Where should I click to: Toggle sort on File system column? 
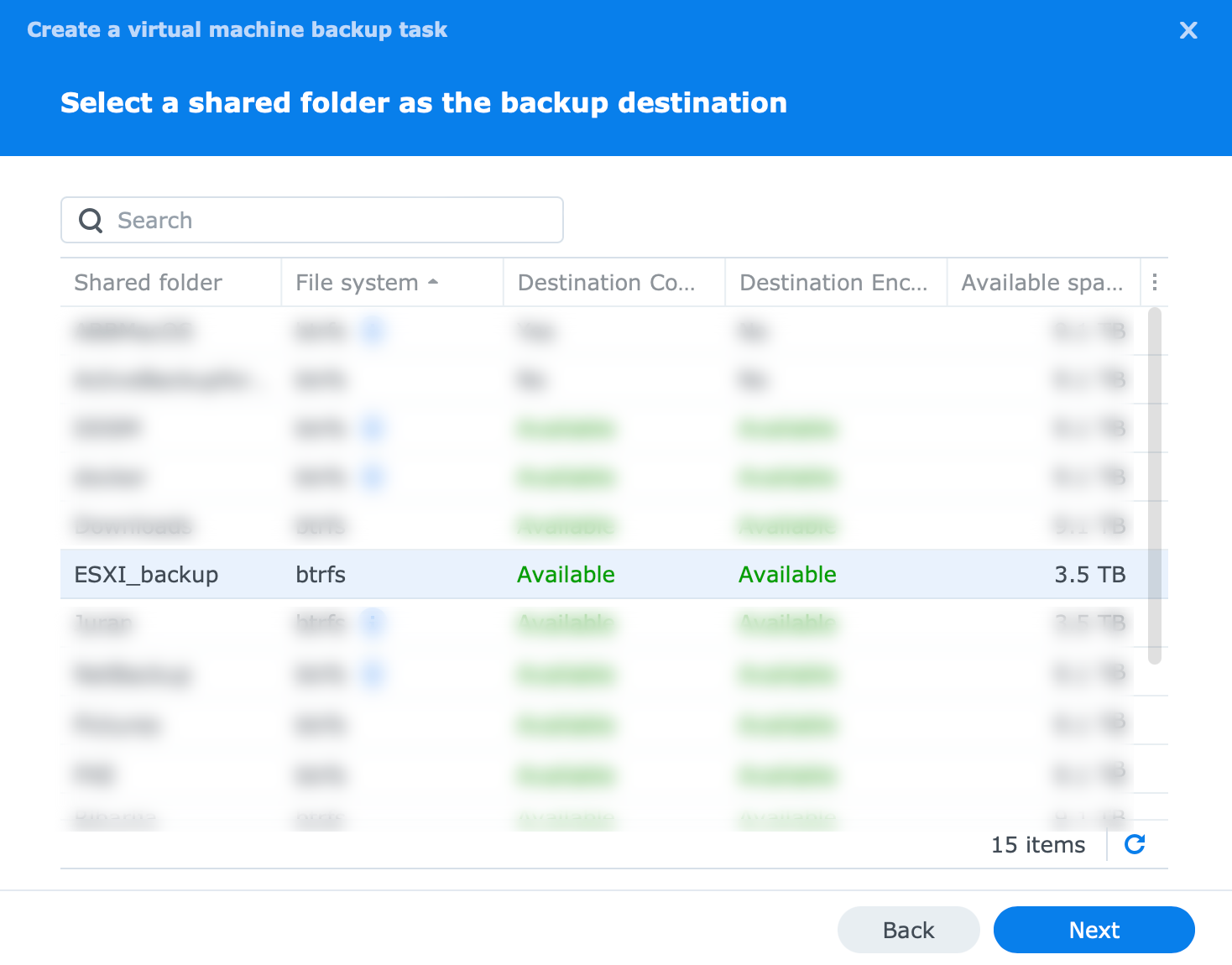(x=393, y=283)
